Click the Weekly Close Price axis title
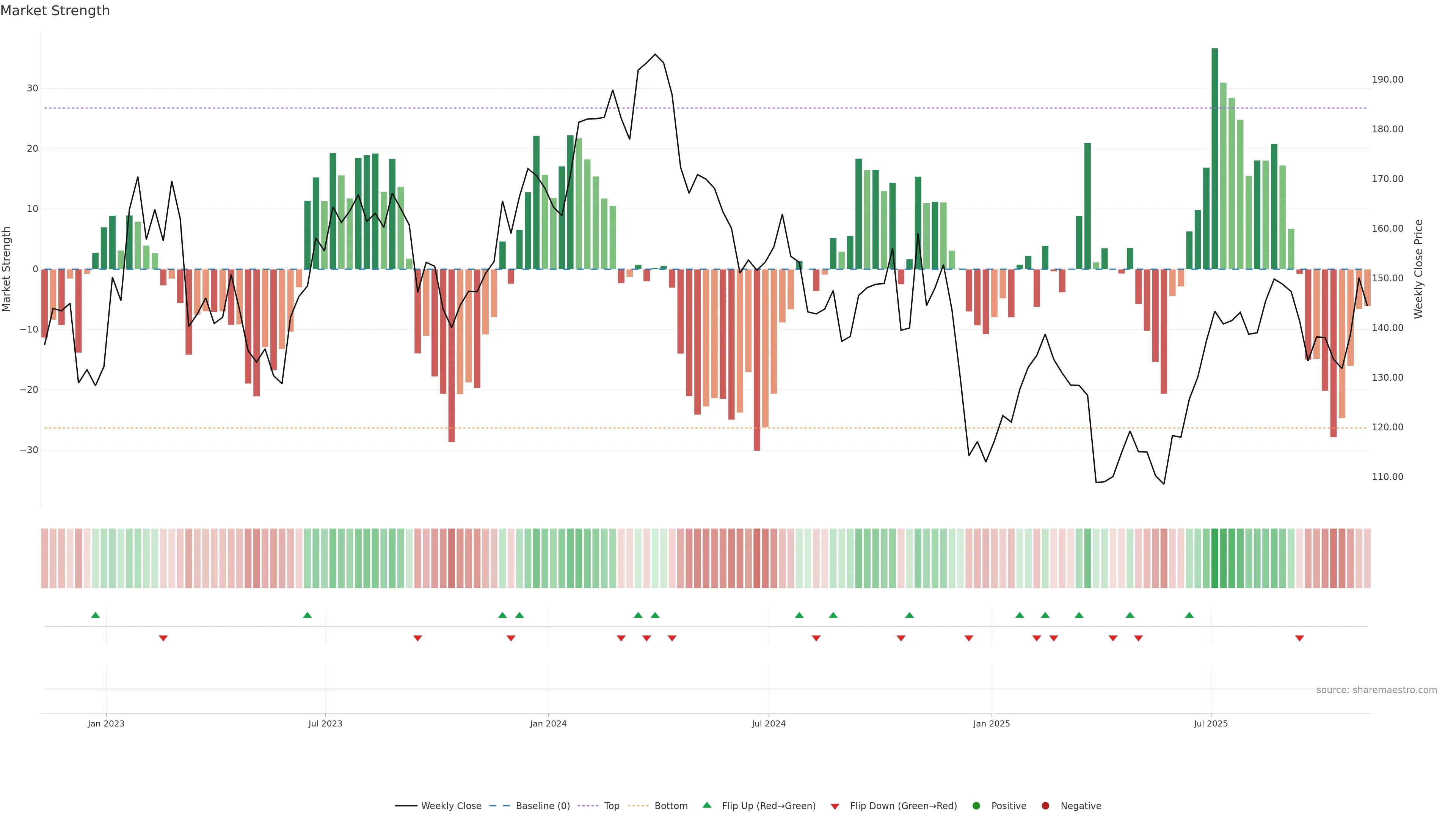Image resolution: width=1456 pixels, height=819 pixels. (1418, 269)
